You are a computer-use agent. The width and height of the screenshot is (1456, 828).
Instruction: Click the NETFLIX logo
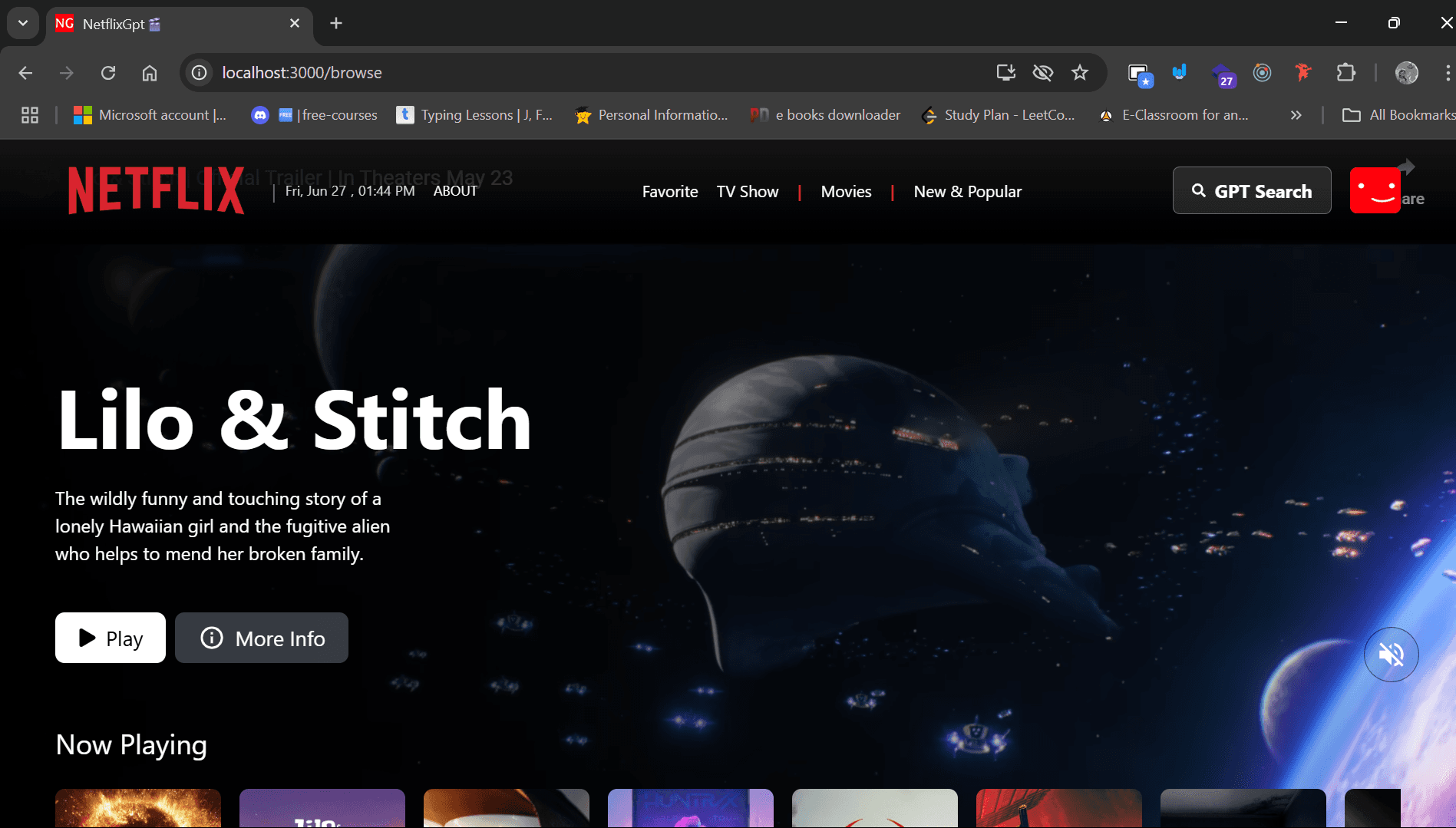point(155,189)
